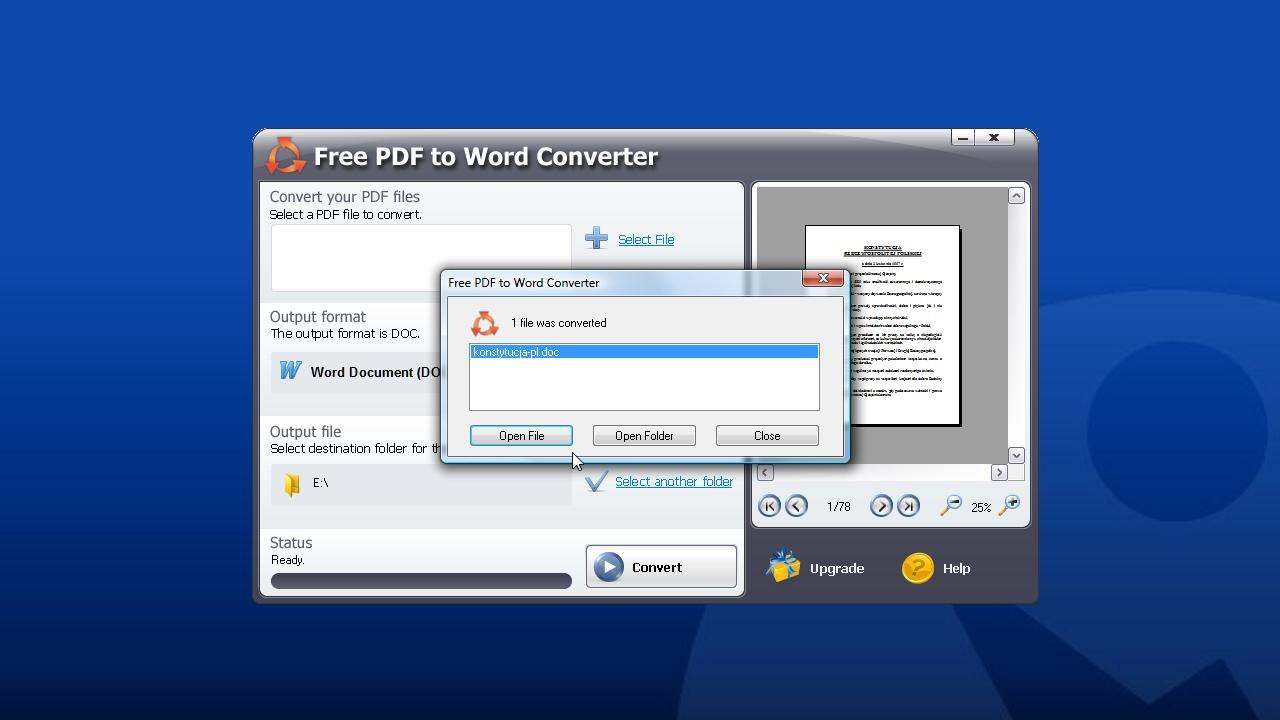Click the Word Document format icon
Image resolution: width=1280 pixels, height=720 pixels.
[x=290, y=371]
